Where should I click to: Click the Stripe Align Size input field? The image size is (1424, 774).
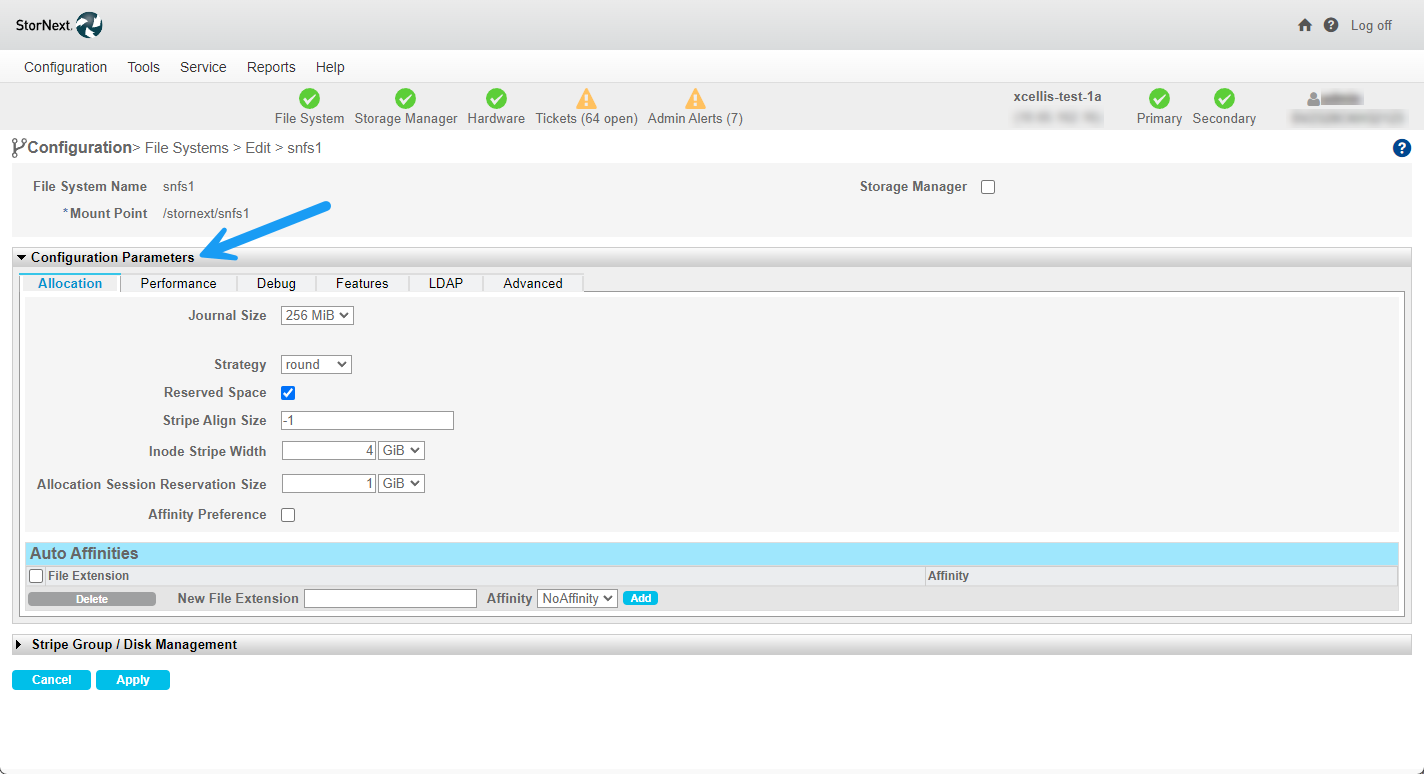coord(367,420)
